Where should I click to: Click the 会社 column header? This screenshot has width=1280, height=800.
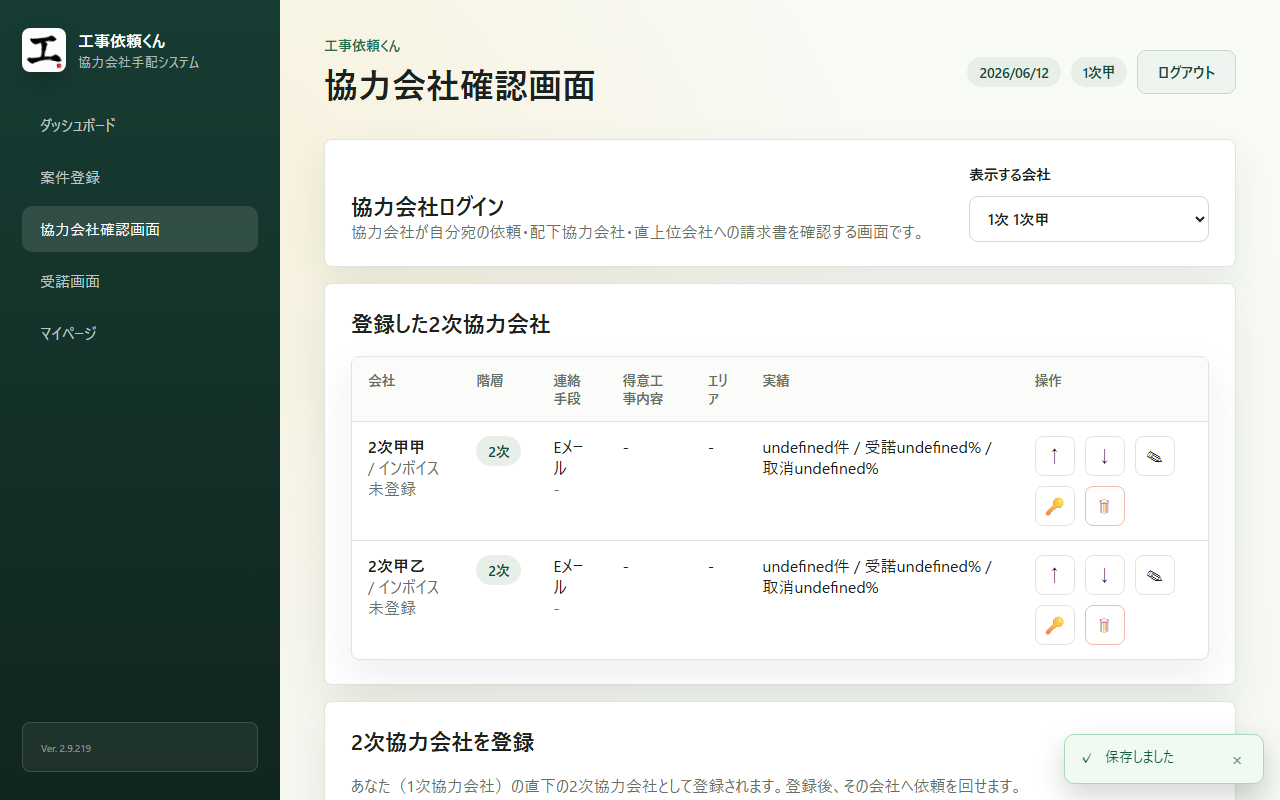coord(381,381)
